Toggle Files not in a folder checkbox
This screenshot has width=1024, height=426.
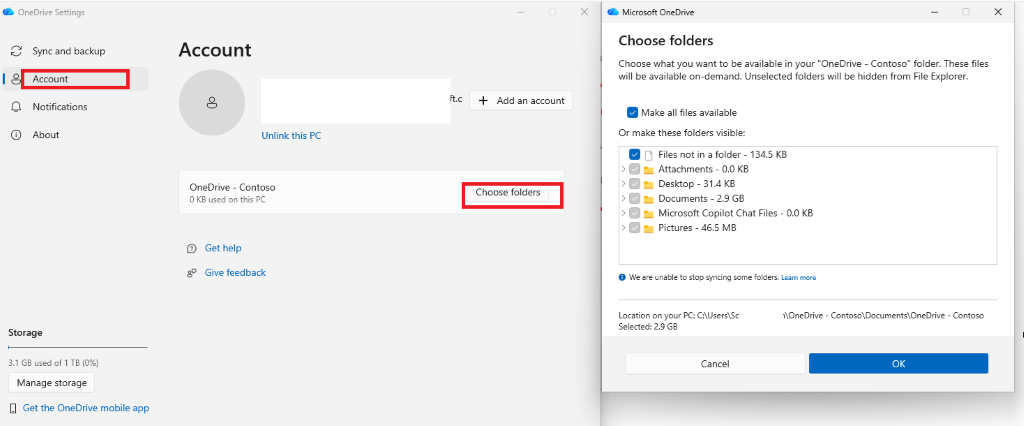[634, 155]
